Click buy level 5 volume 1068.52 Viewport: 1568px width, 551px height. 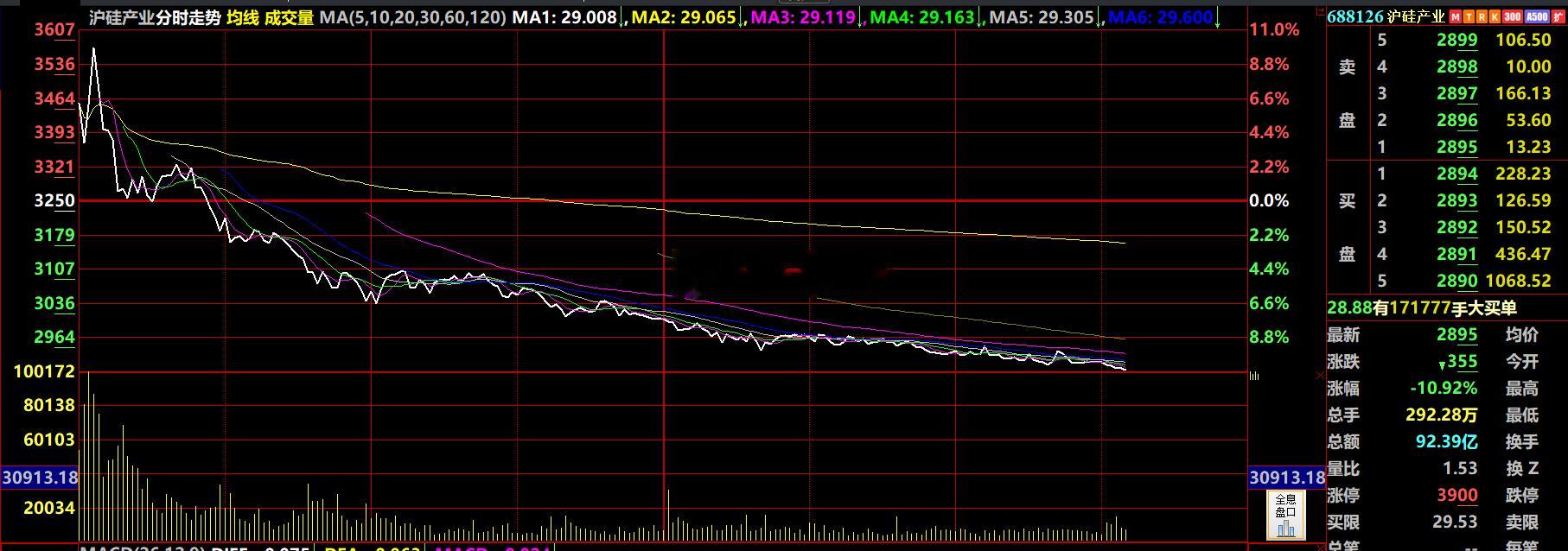point(1518,281)
